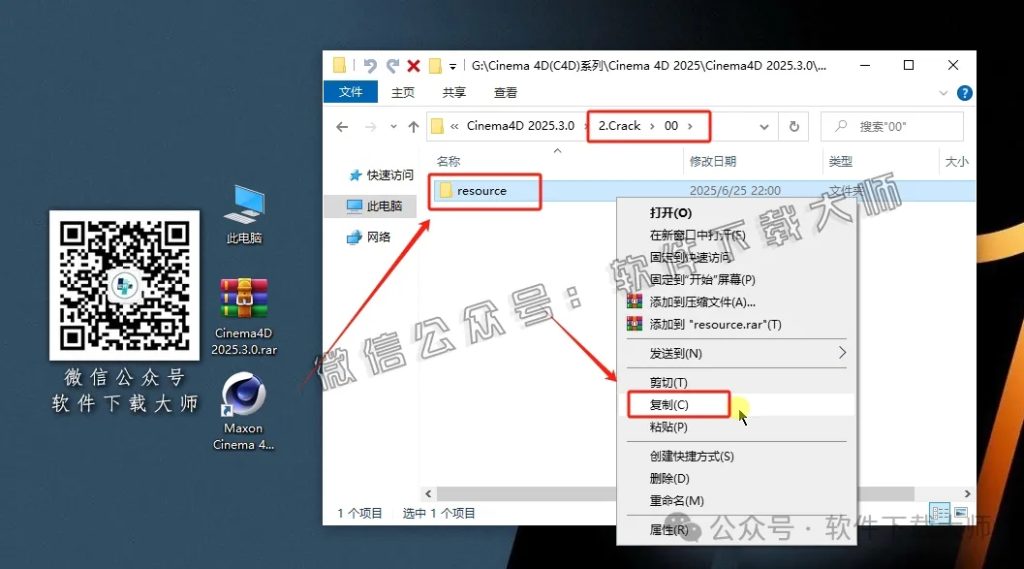
Task: Choose 创建快捷方式(S) from context menu
Action: point(736,456)
